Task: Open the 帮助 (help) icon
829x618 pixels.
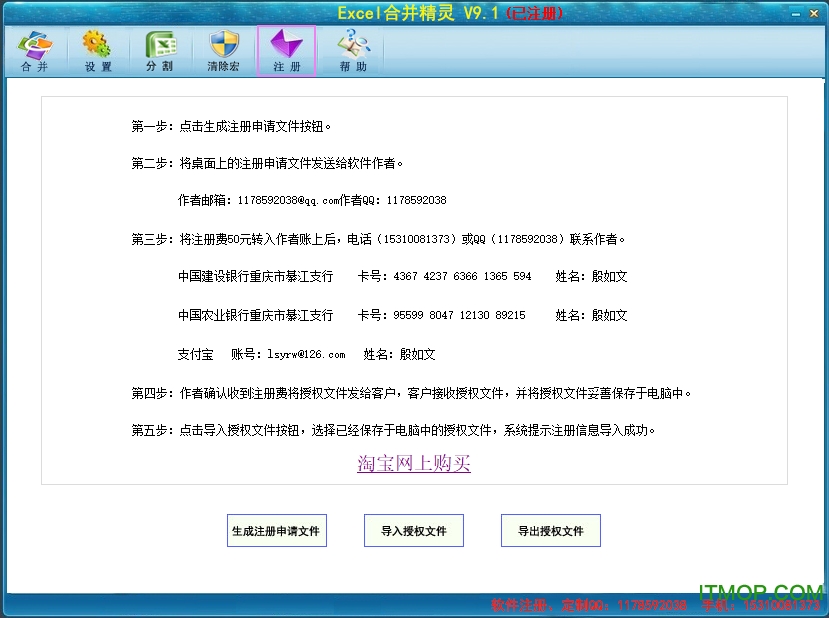Action: (x=352, y=51)
